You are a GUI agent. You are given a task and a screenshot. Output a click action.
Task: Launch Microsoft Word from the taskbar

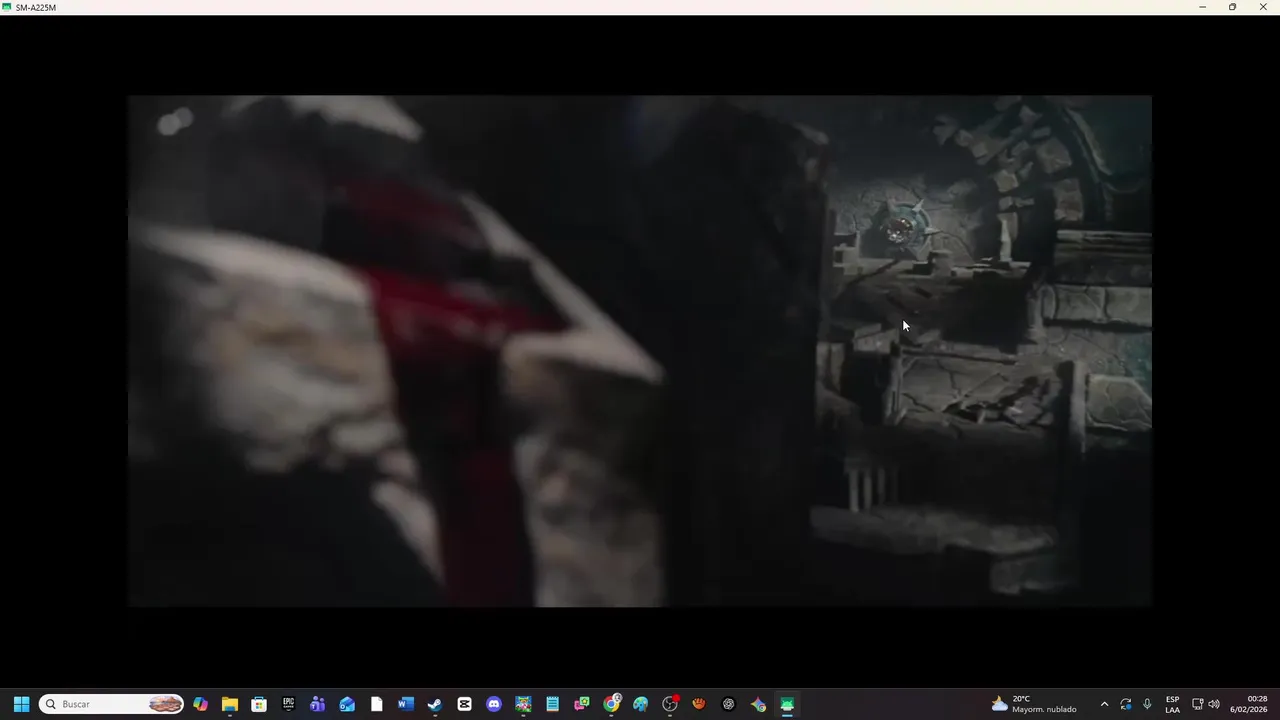tap(405, 704)
